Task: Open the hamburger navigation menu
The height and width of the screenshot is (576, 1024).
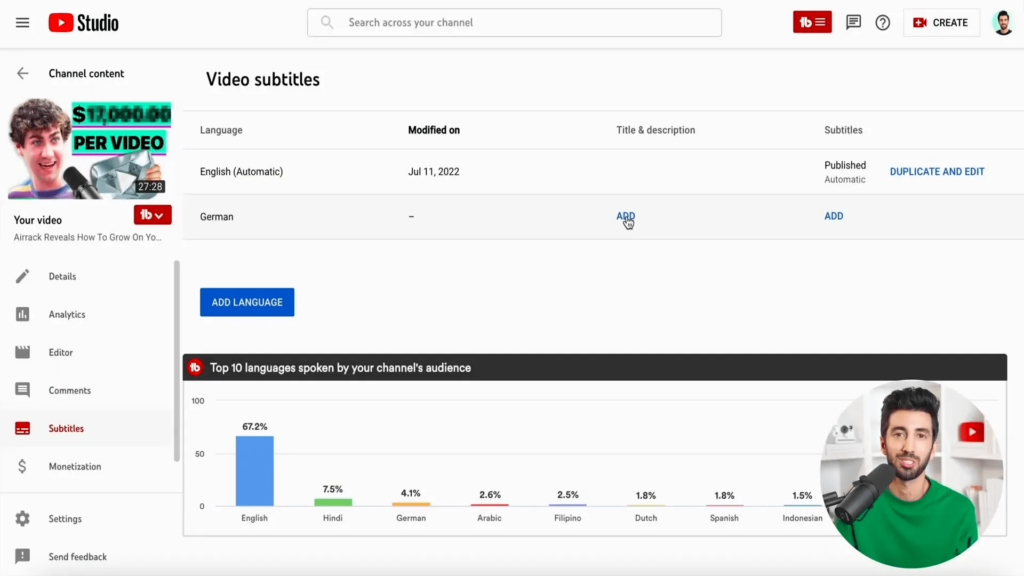Action: [22, 22]
